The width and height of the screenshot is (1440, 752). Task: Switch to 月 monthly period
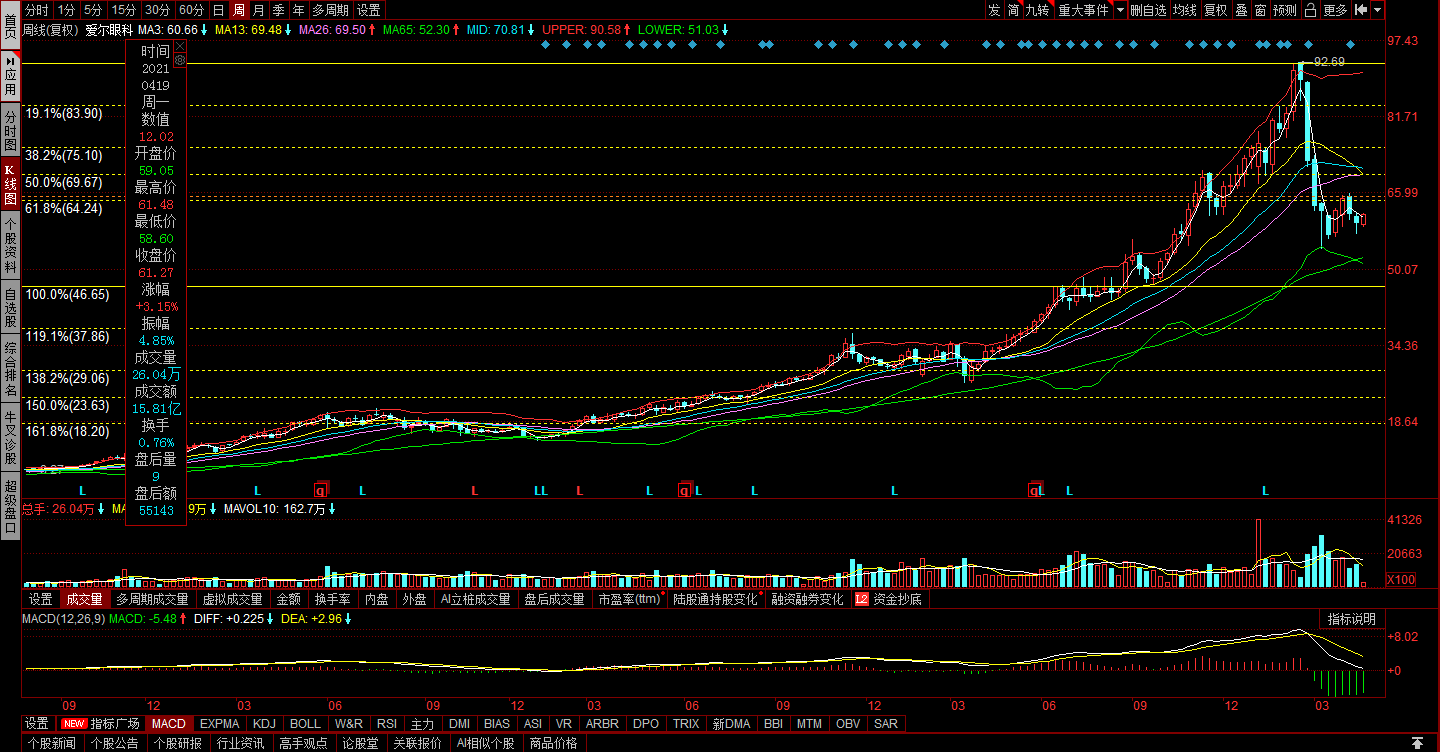259,10
